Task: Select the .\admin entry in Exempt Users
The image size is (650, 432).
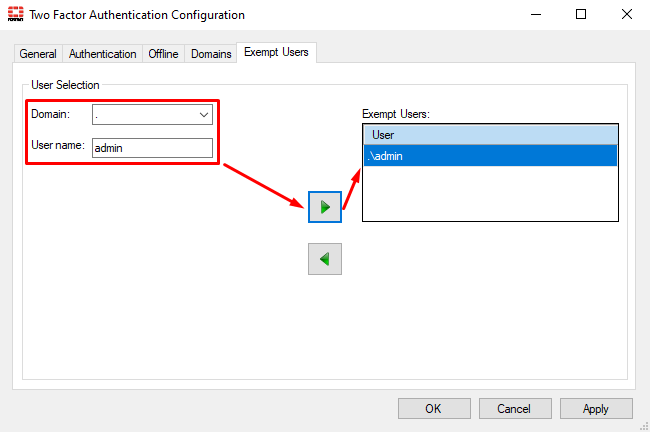Action: (490, 156)
